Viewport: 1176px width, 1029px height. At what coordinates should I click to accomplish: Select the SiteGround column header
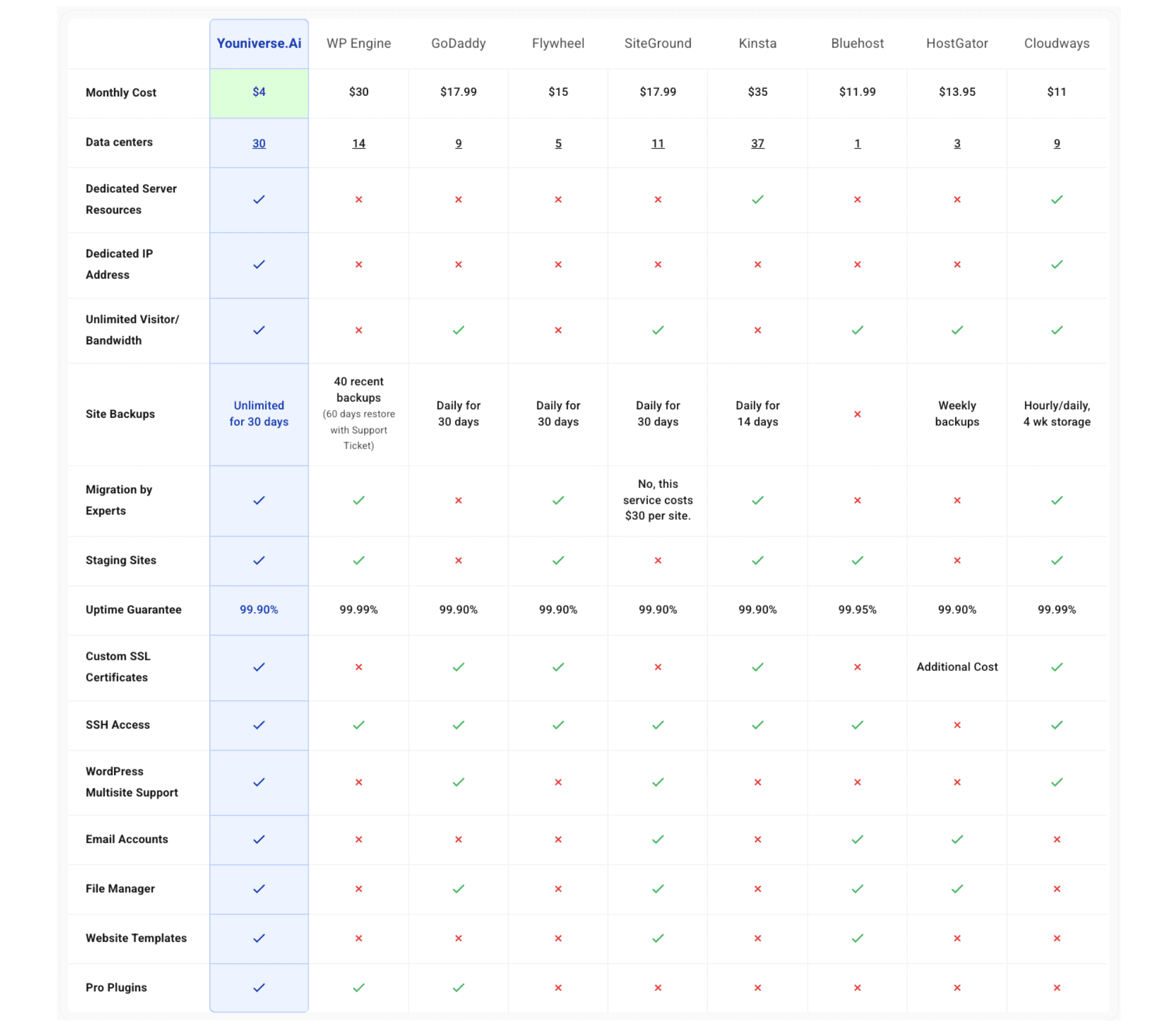658,44
